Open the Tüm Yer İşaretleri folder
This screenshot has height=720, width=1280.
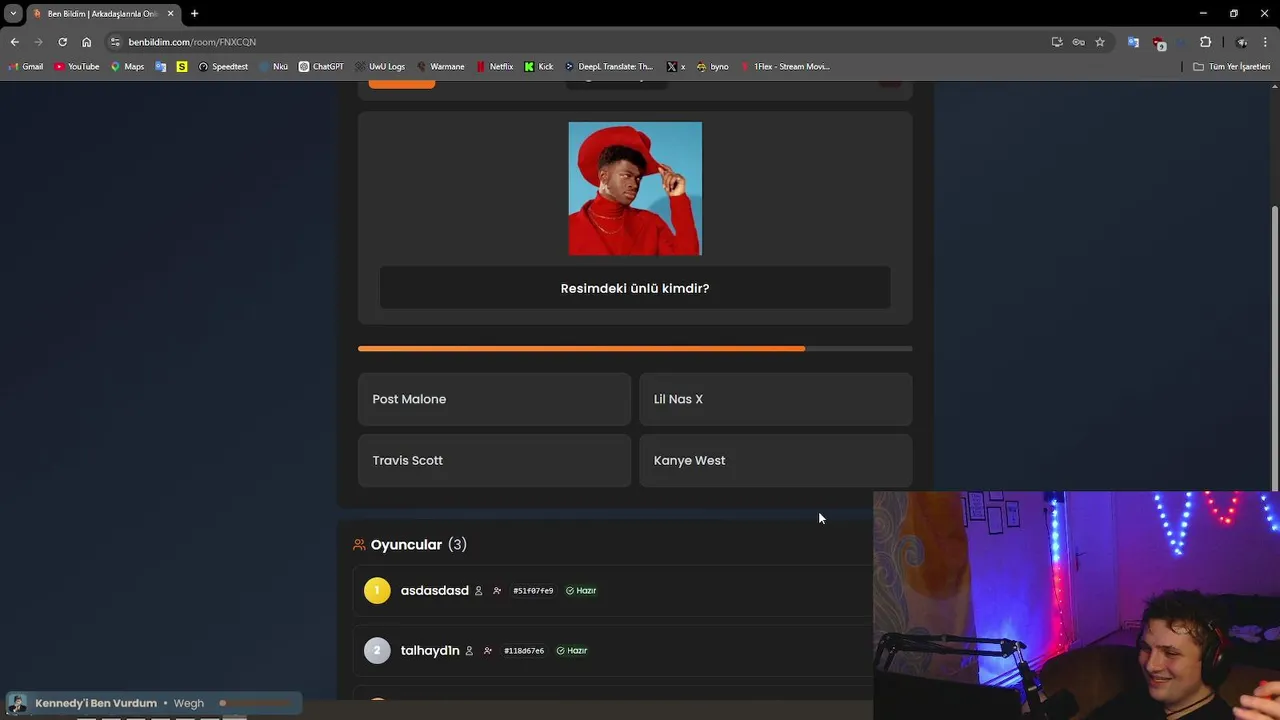(1232, 66)
